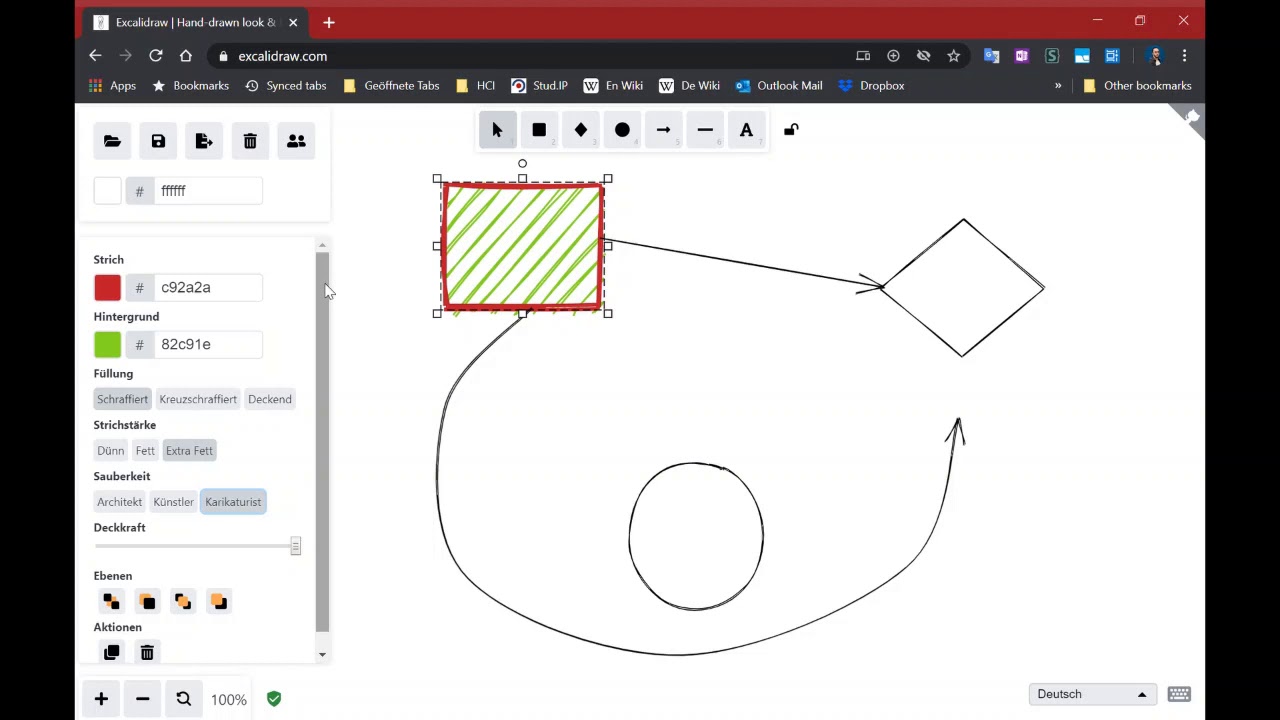
Task: Bring selection forward one layer
Action: point(183,601)
